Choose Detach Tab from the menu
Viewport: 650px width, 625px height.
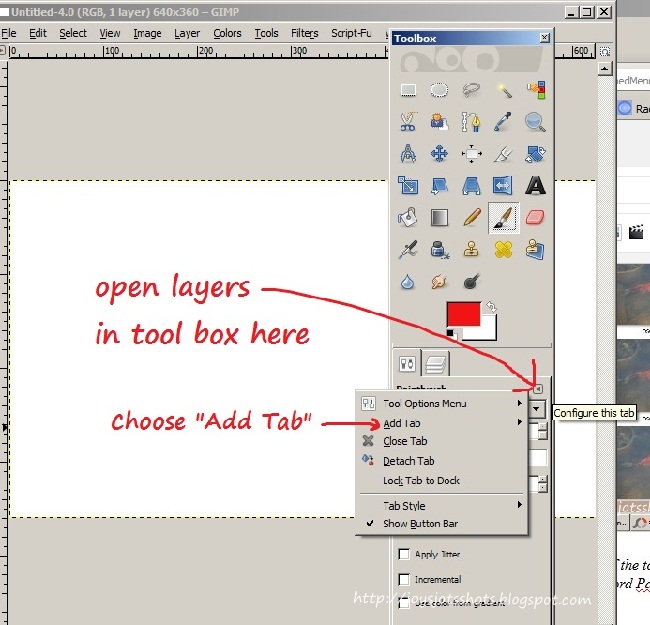point(441,460)
